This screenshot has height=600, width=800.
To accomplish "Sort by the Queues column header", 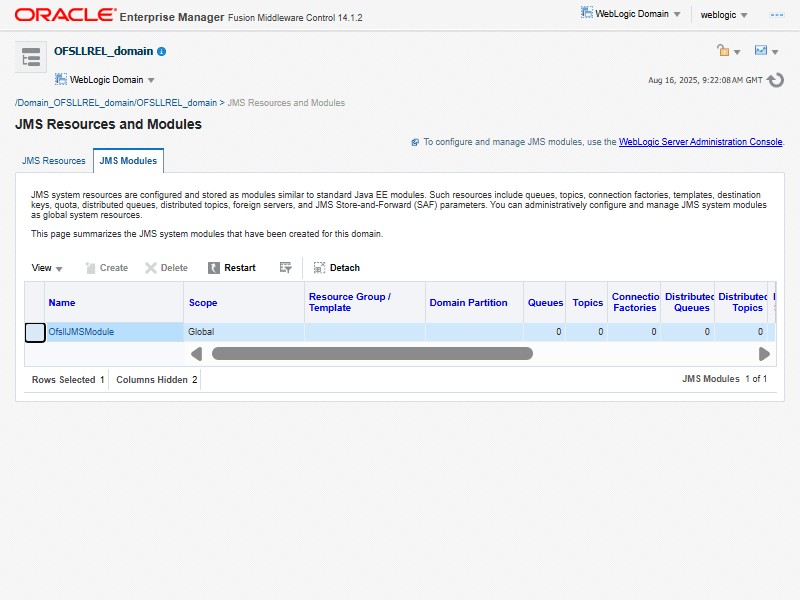I will pos(545,303).
